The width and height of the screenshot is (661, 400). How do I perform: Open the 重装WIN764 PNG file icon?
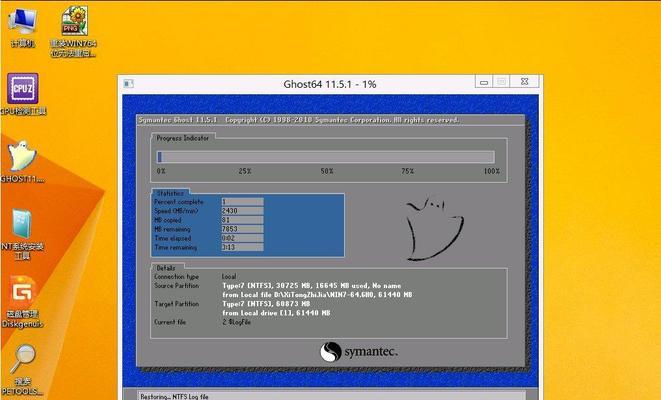pos(74,32)
